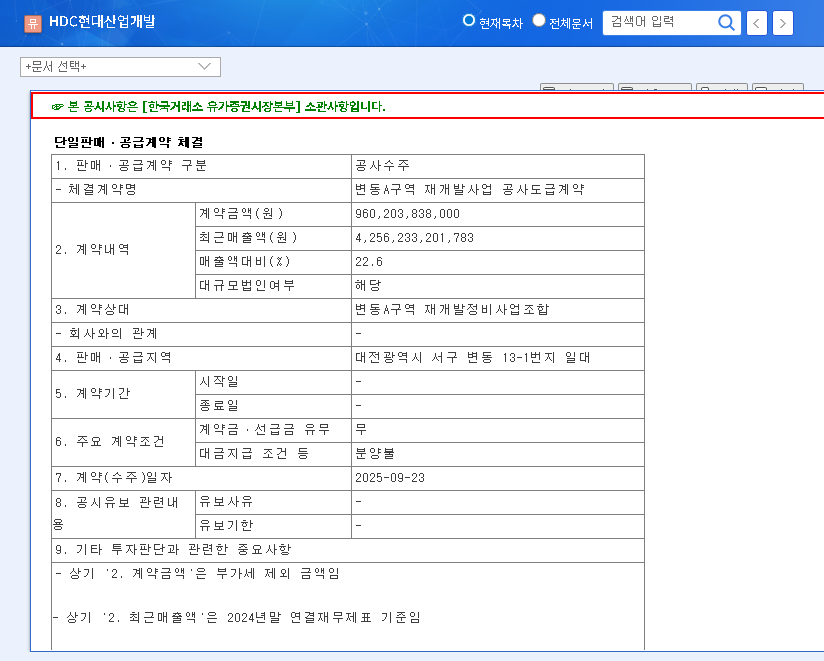Go to next search result arrow

(783, 23)
